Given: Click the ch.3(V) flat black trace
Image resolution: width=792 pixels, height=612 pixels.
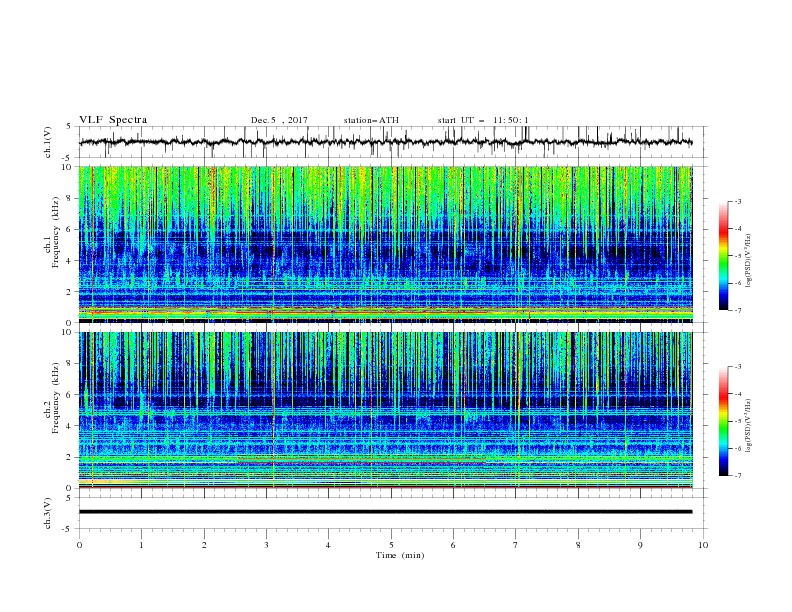Looking at the screenshot, I should point(385,512).
